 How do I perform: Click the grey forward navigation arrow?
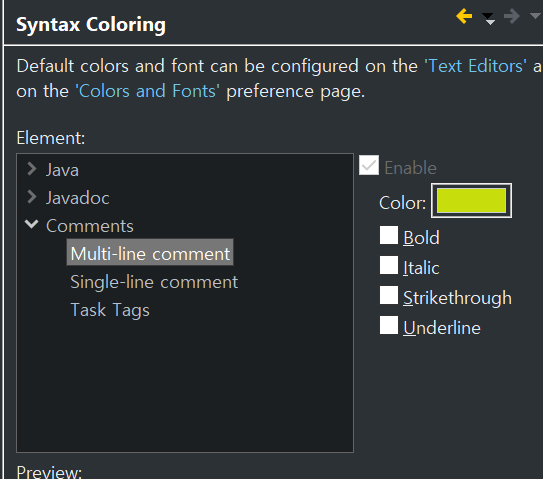512,16
